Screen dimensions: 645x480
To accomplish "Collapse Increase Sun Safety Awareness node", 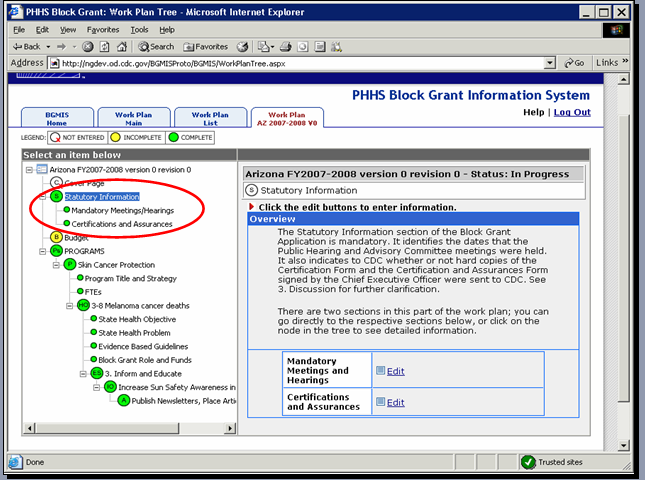I will point(97,387).
